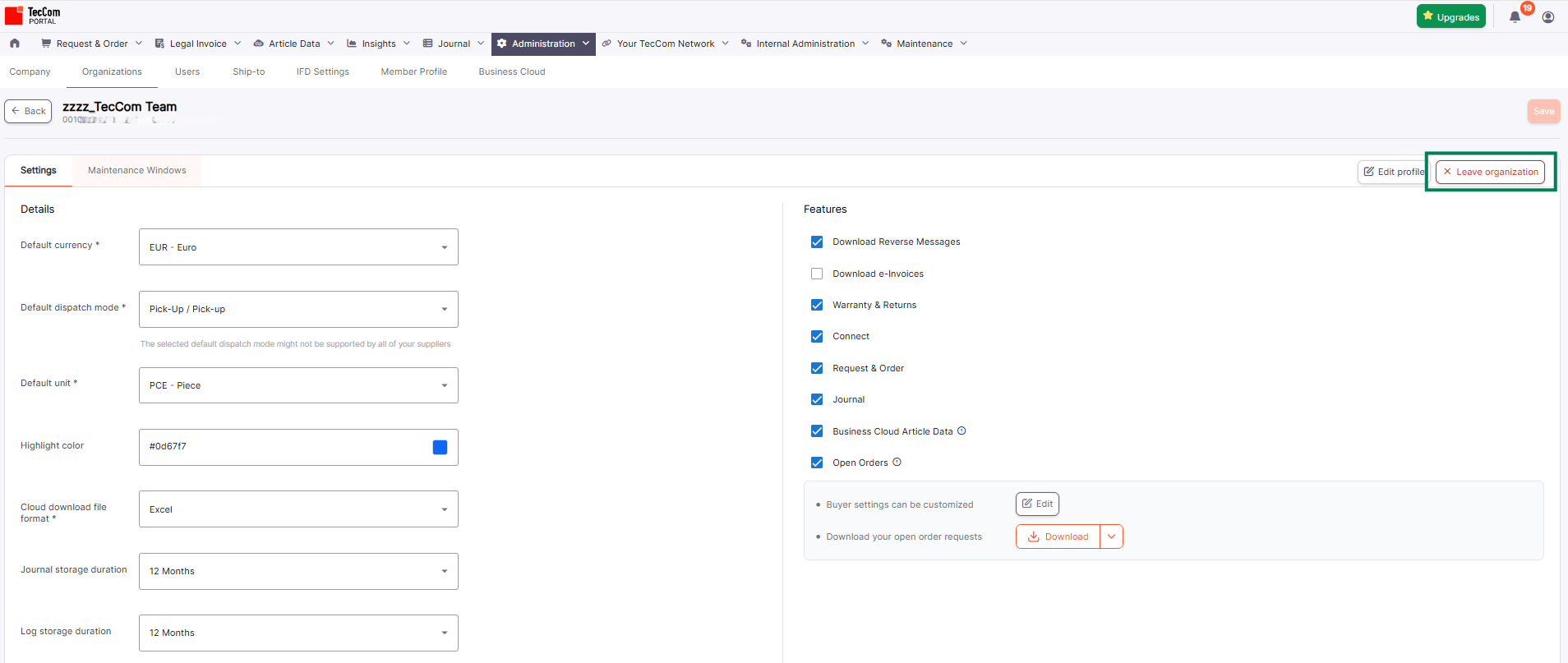1568x663 pixels.
Task: Enable Download e-Invoices checkbox
Action: (817, 274)
